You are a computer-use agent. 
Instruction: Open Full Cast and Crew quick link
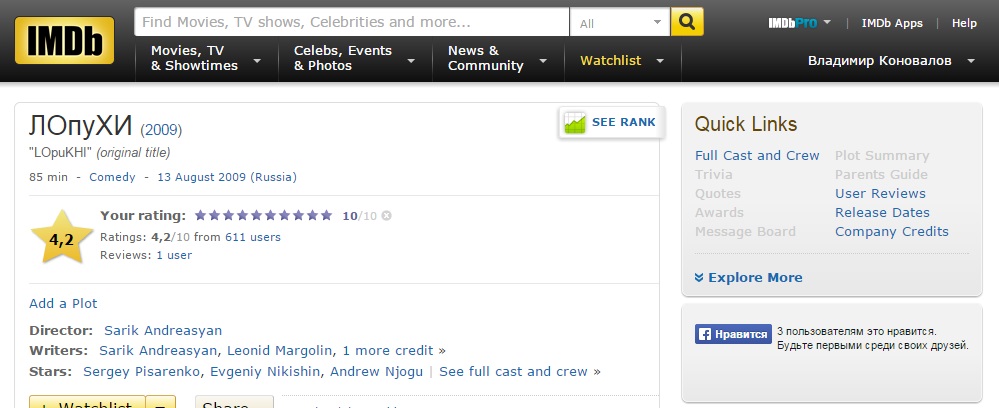click(757, 156)
